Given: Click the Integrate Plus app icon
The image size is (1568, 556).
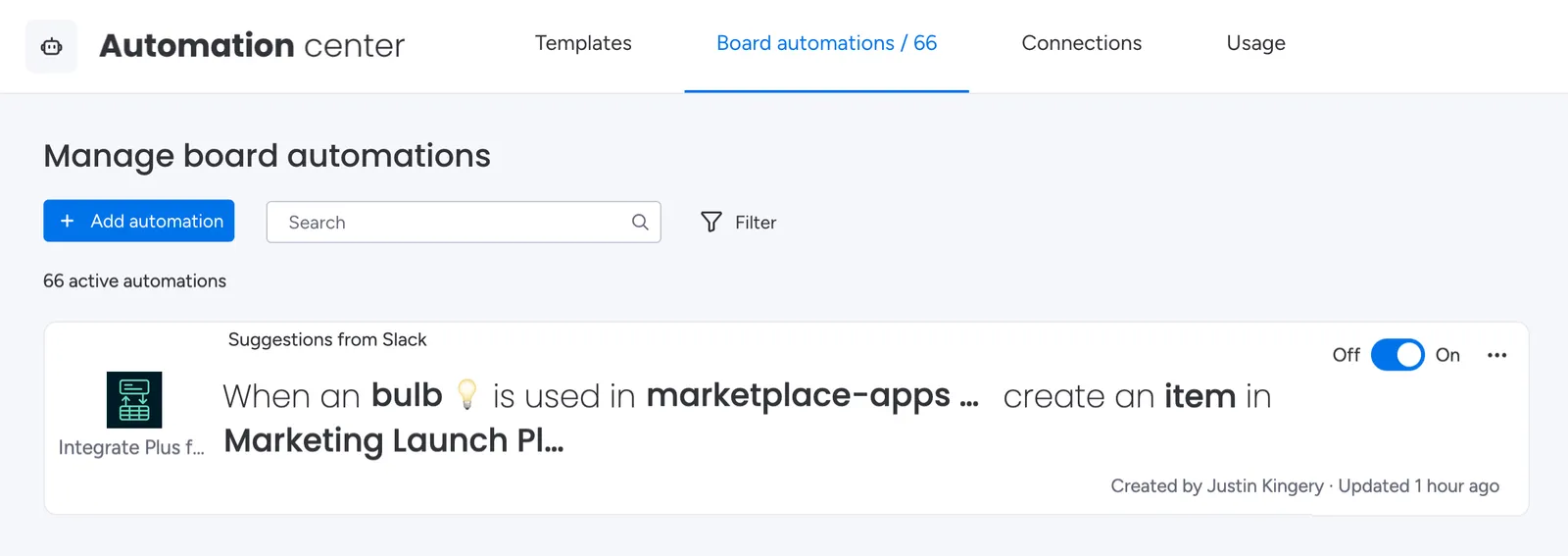Looking at the screenshot, I should click(x=134, y=400).
